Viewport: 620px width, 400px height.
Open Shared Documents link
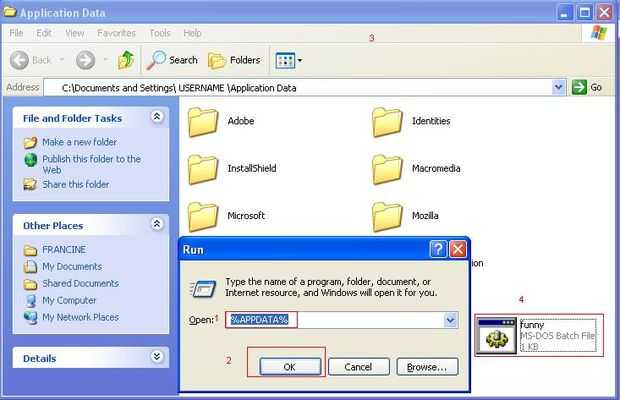point(80,283)
